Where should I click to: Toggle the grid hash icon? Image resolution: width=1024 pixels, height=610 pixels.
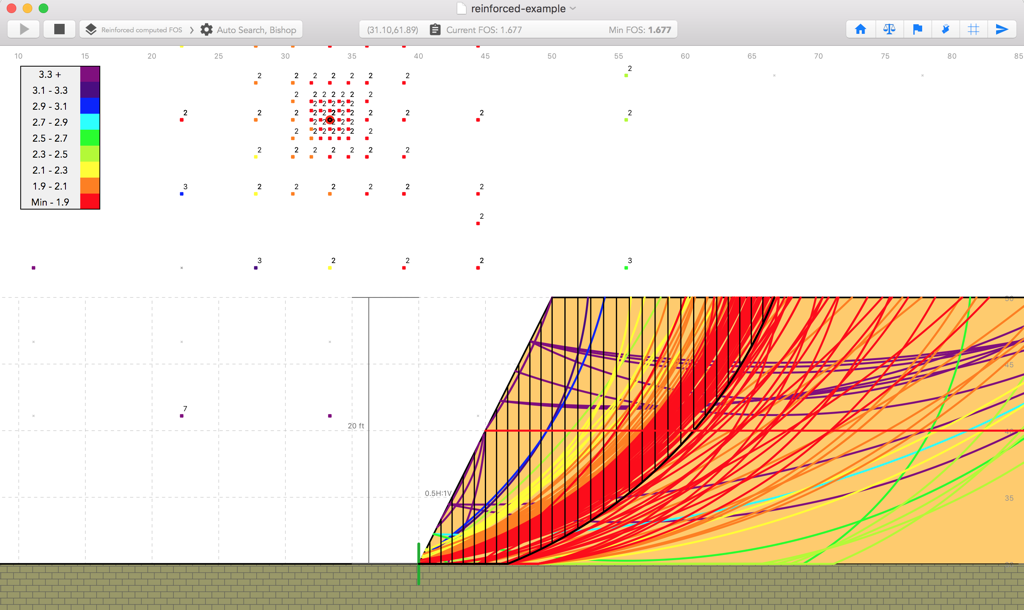pos(973,29)
